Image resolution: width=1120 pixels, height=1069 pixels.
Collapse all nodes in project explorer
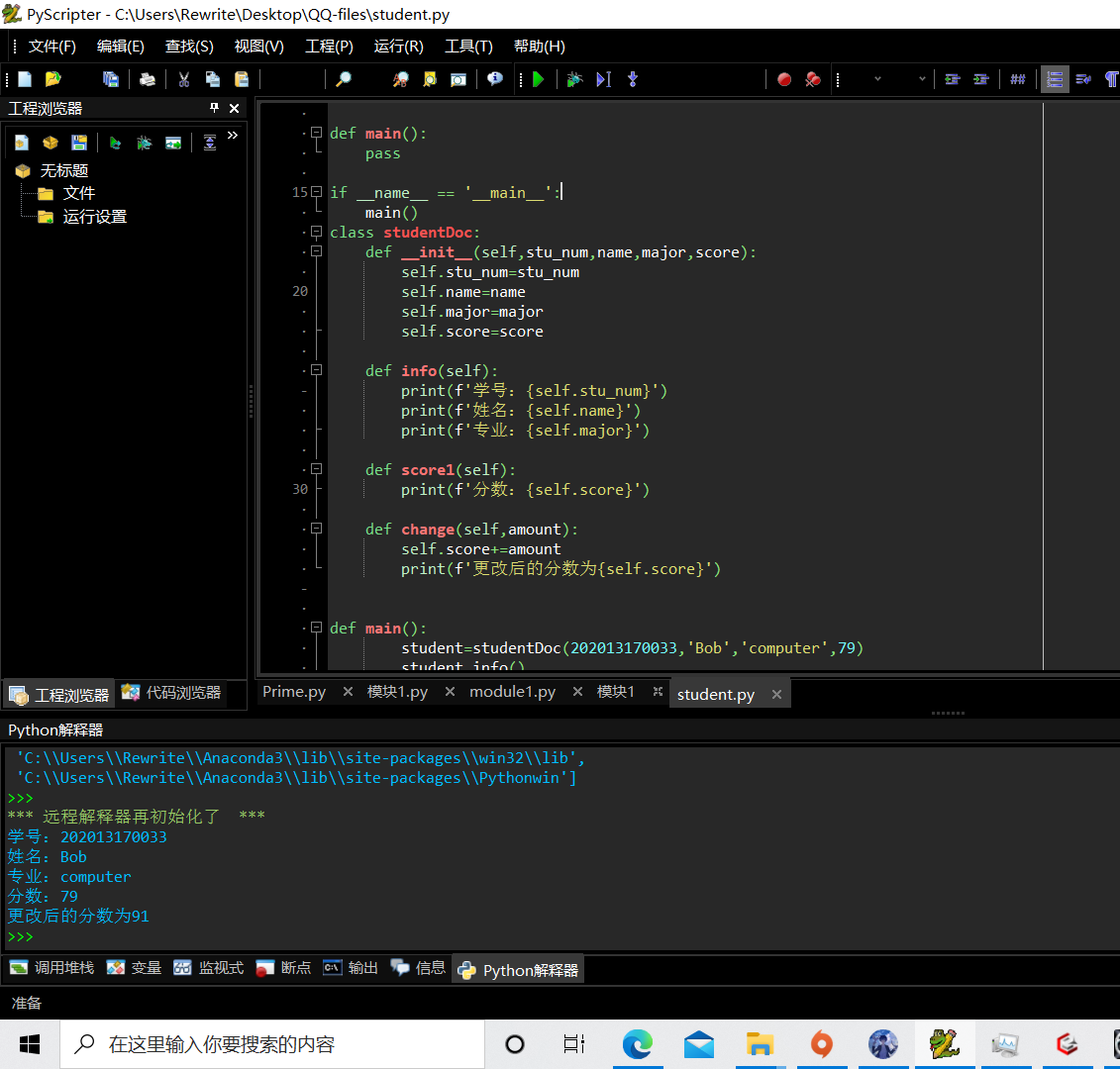[209, 143]
